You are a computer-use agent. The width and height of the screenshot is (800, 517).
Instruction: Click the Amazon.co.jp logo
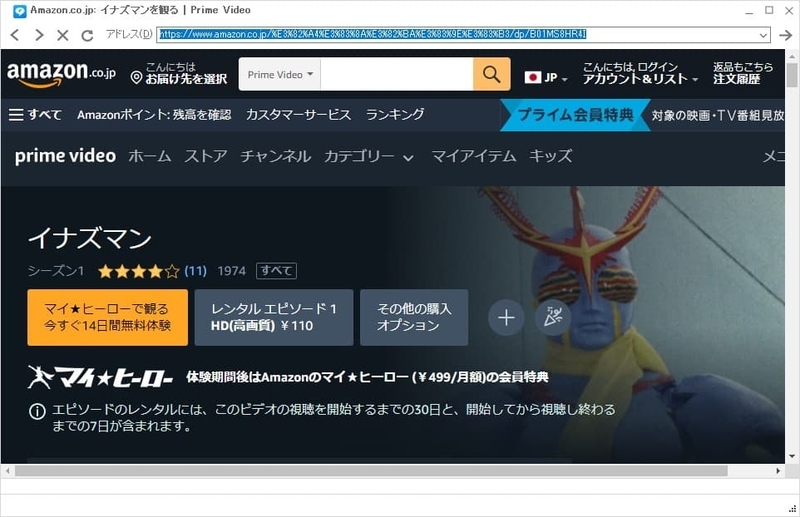61,74
